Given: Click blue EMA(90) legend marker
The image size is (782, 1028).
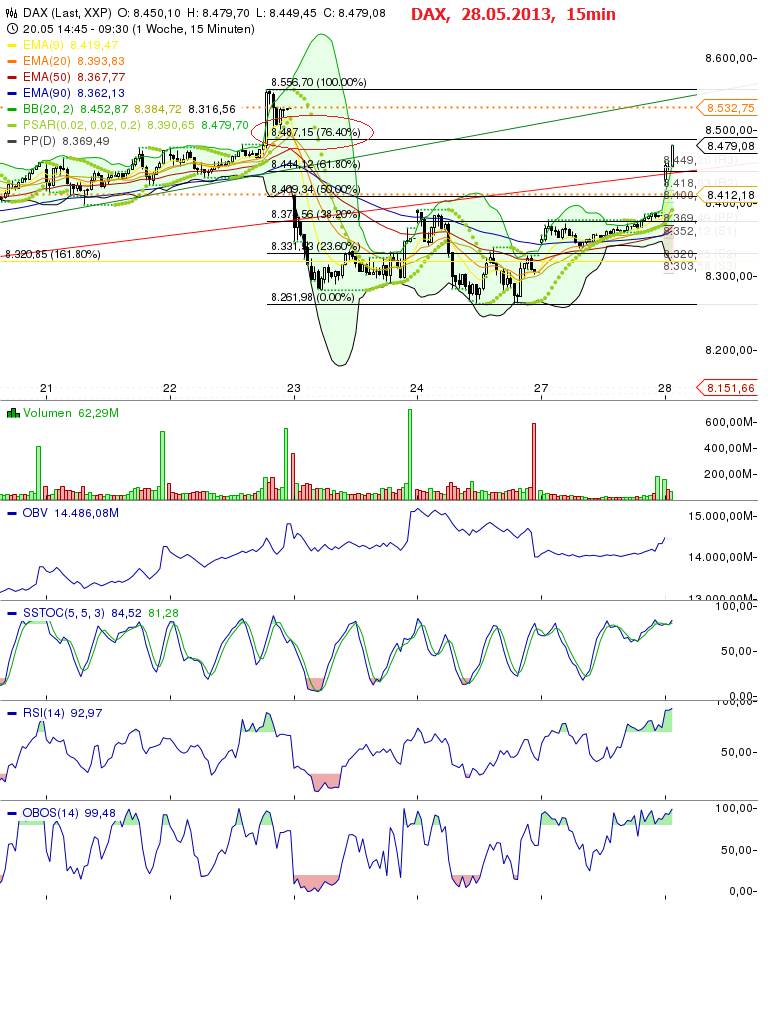Looking at the screenshot, I should pos(12,93).
